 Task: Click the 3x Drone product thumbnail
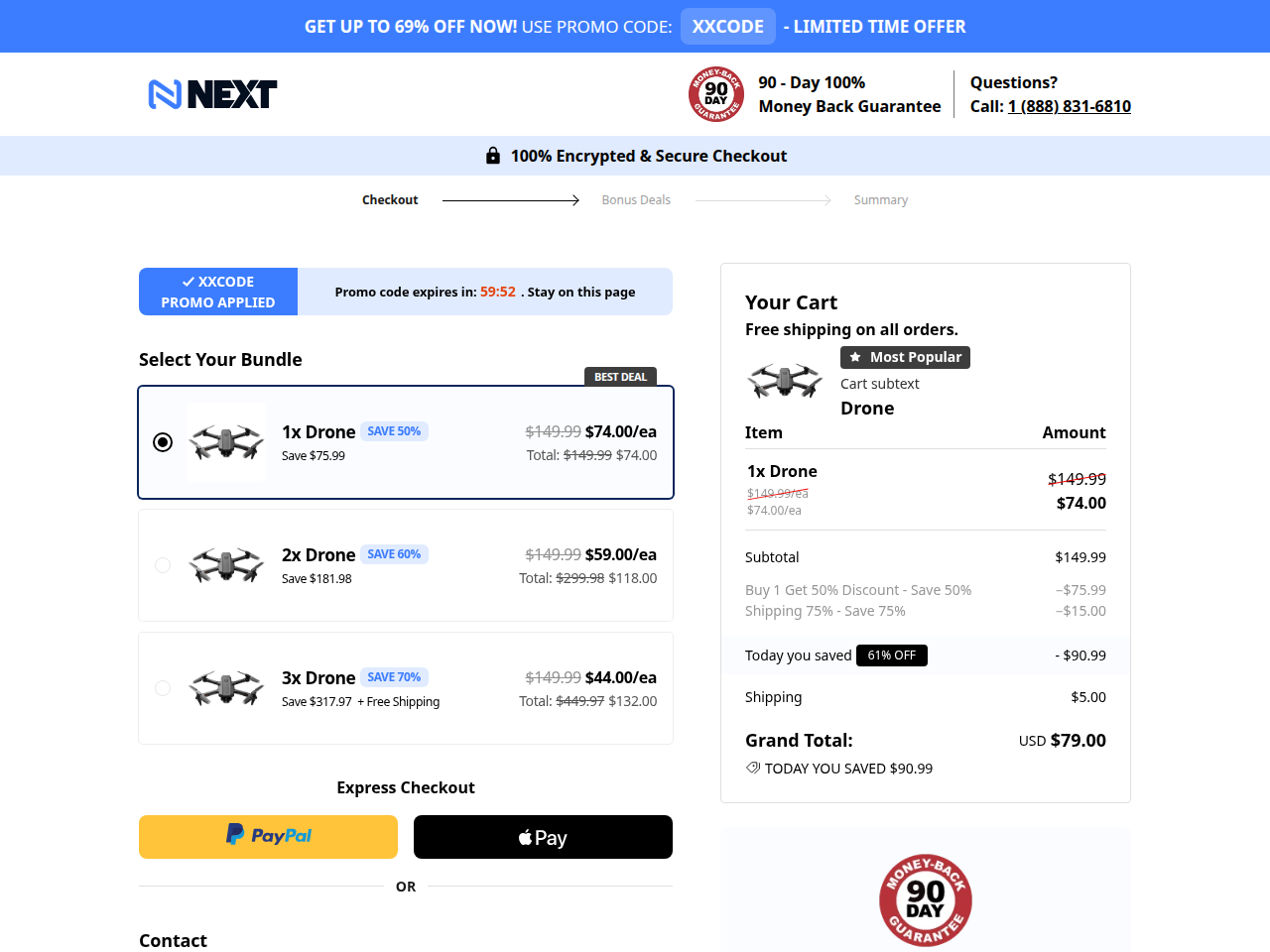226,688
